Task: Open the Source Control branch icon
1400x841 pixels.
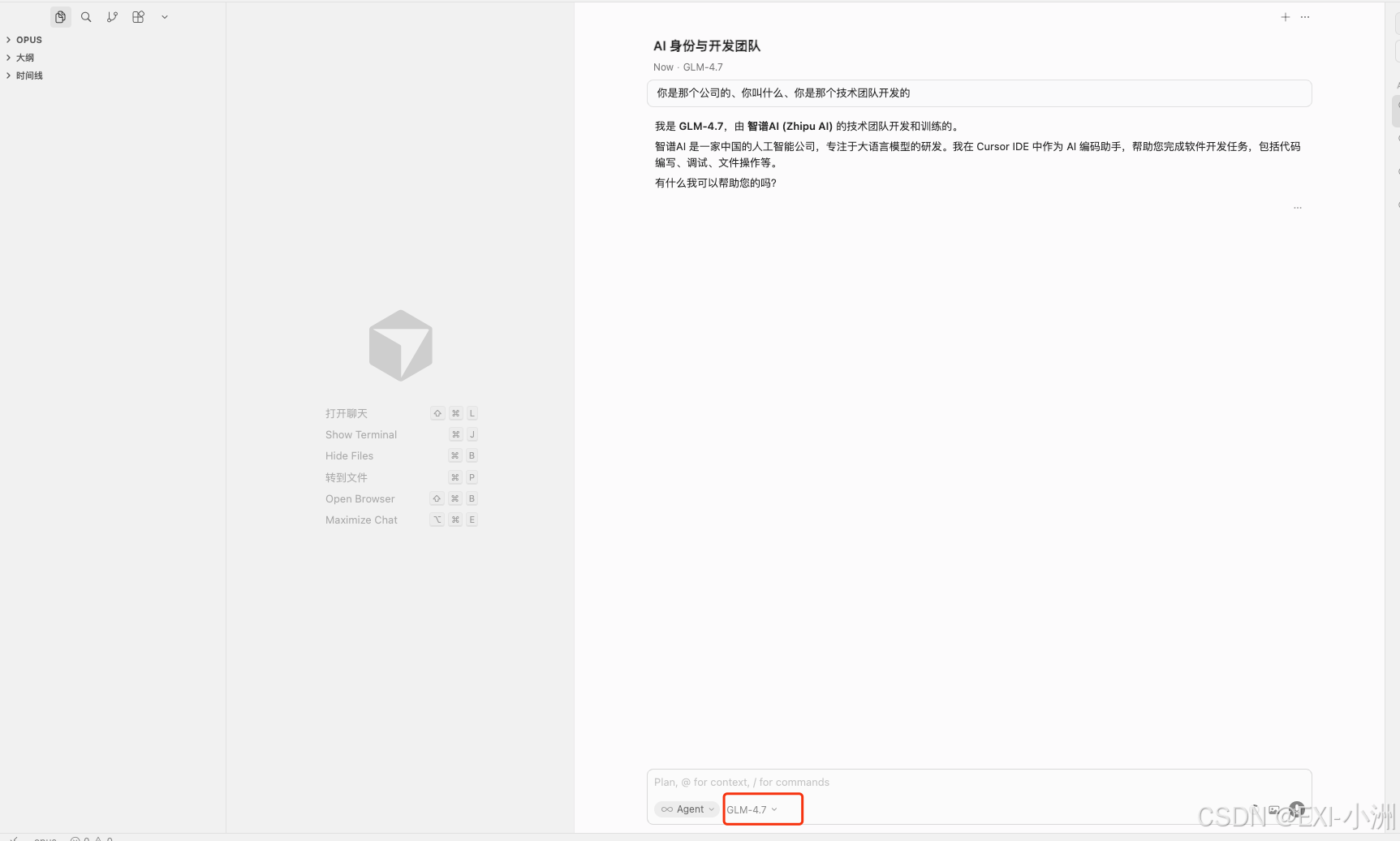Action: pos(112,17)
